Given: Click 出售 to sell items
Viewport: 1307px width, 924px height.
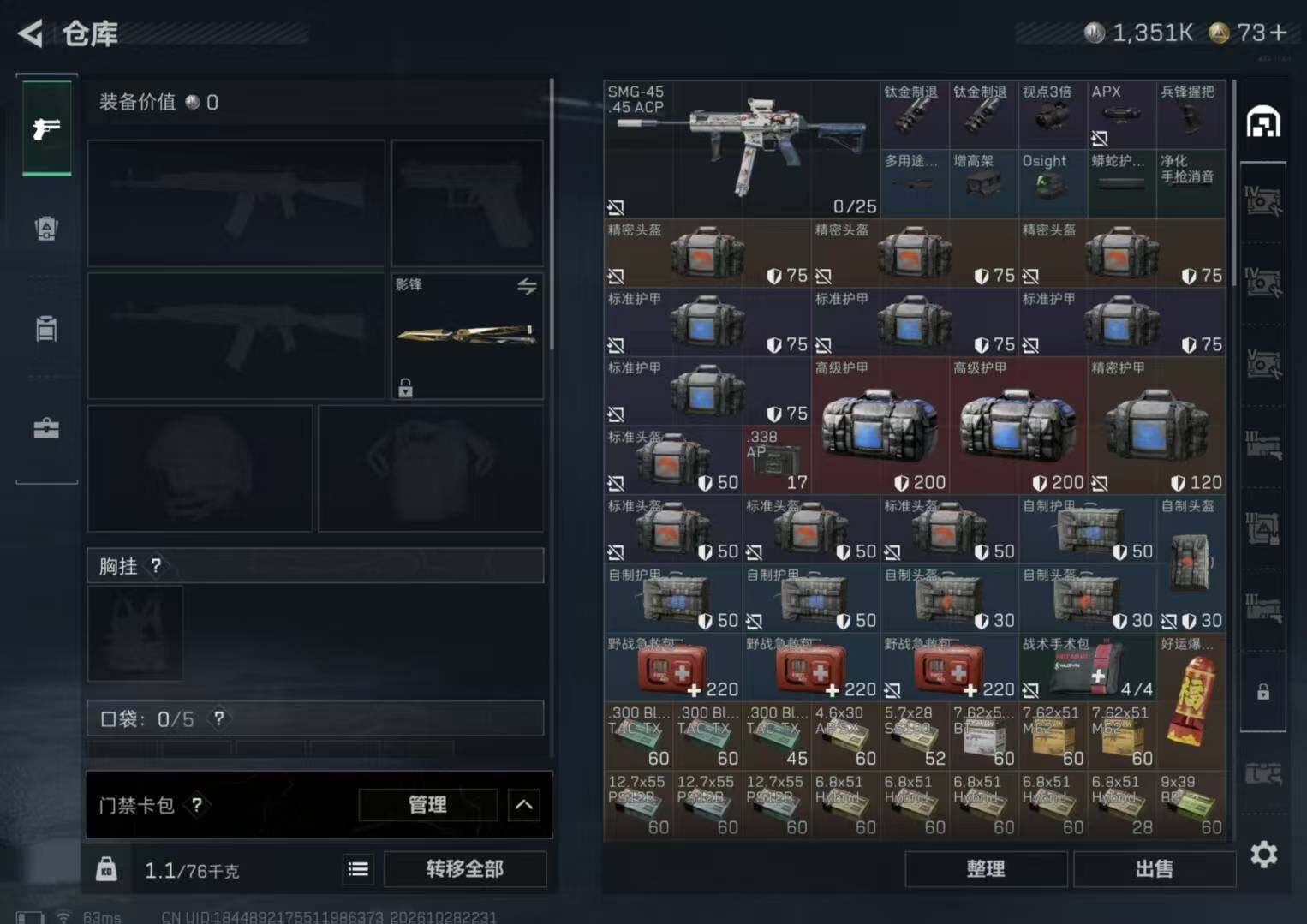Looking at the screenshot, I should click(1154, 869).
